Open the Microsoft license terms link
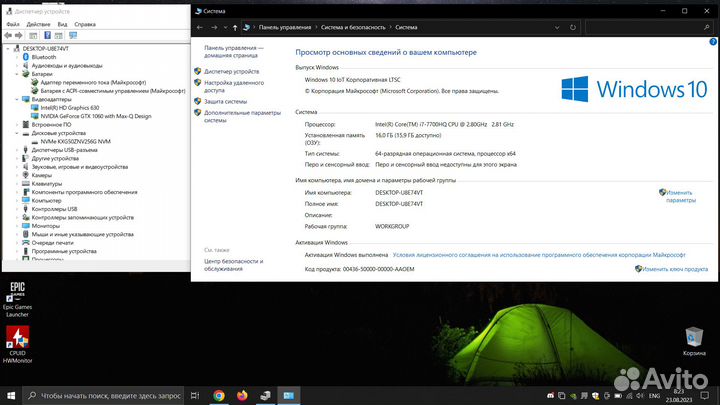The height and width of the screenshot is (405, 720). coord(539,255)
